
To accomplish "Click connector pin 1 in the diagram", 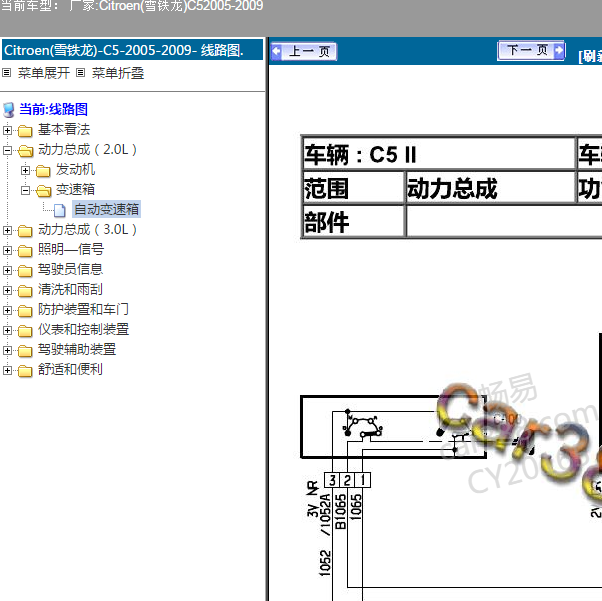I will click(362, 480).
